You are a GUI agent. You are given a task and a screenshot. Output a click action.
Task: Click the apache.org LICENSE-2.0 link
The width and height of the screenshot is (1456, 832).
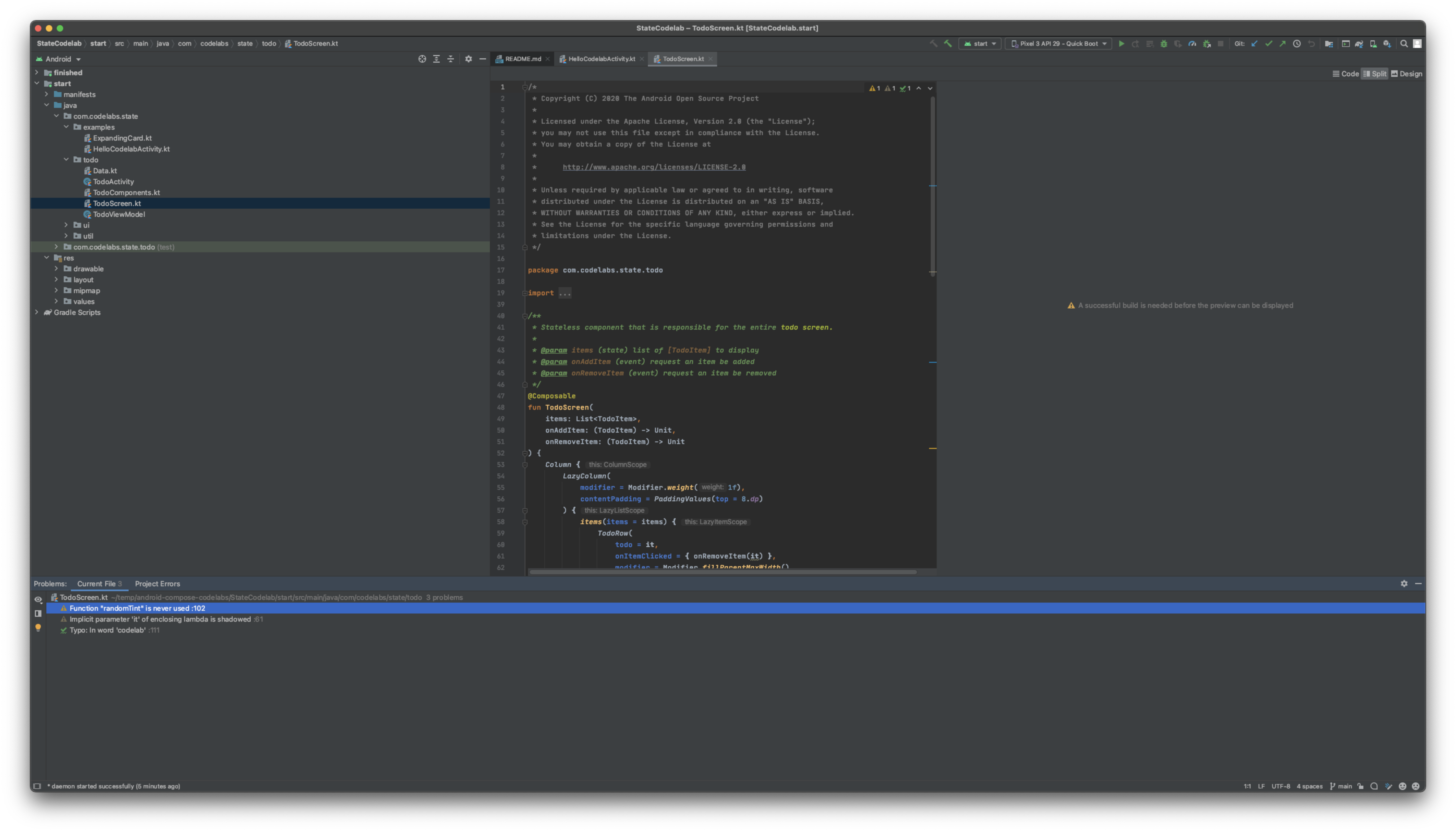pos(654,167)
